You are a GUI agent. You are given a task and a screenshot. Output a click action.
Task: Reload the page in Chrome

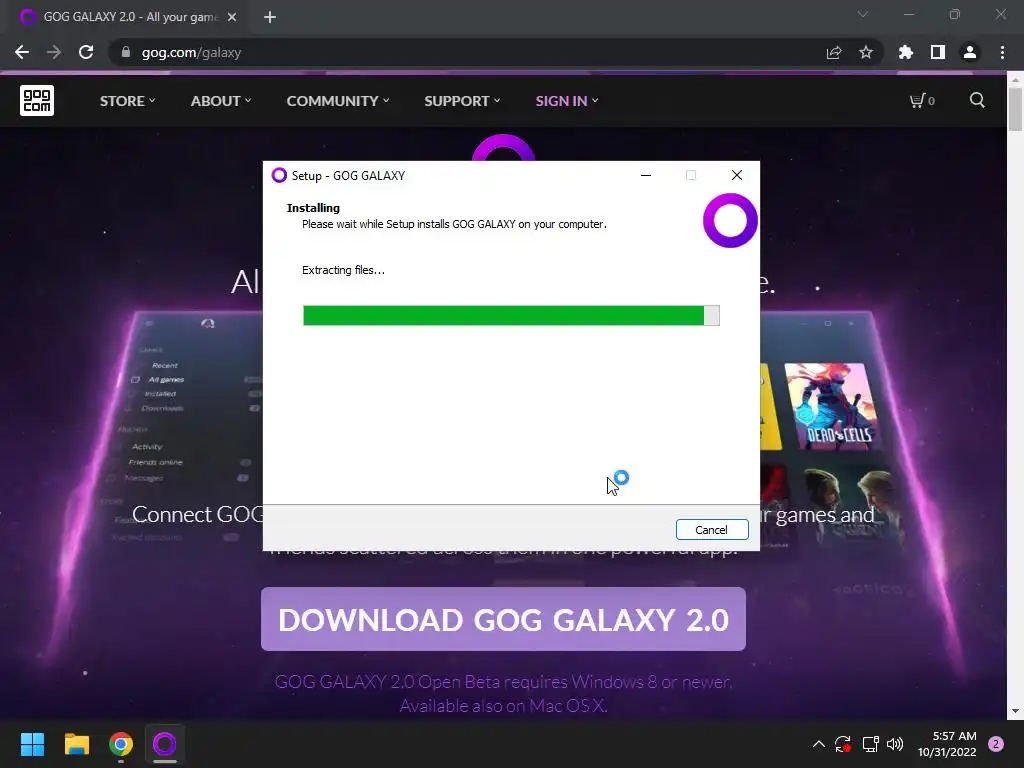click(86, 52)
